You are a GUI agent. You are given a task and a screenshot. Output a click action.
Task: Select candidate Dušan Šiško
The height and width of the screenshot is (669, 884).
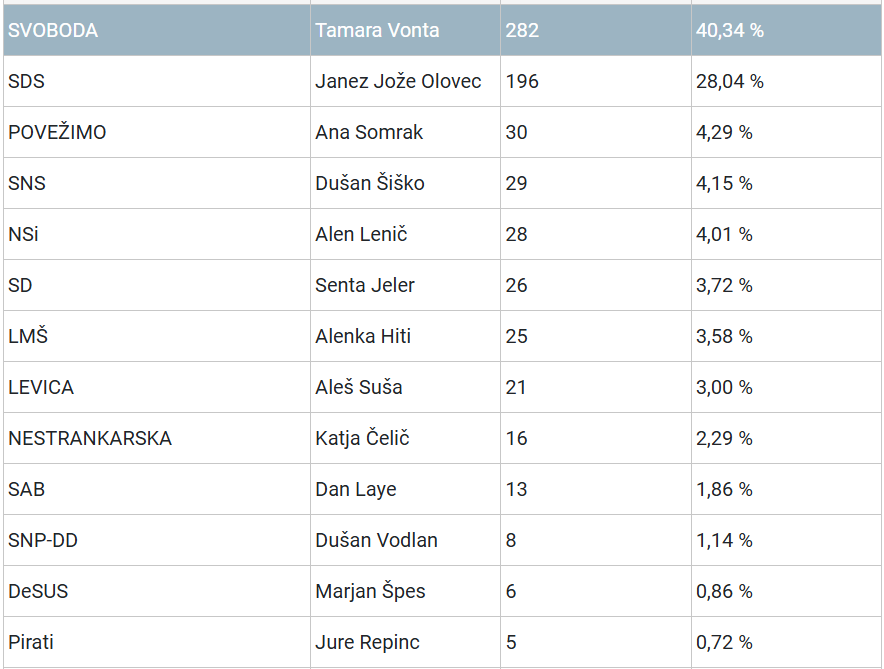(370, 183)
